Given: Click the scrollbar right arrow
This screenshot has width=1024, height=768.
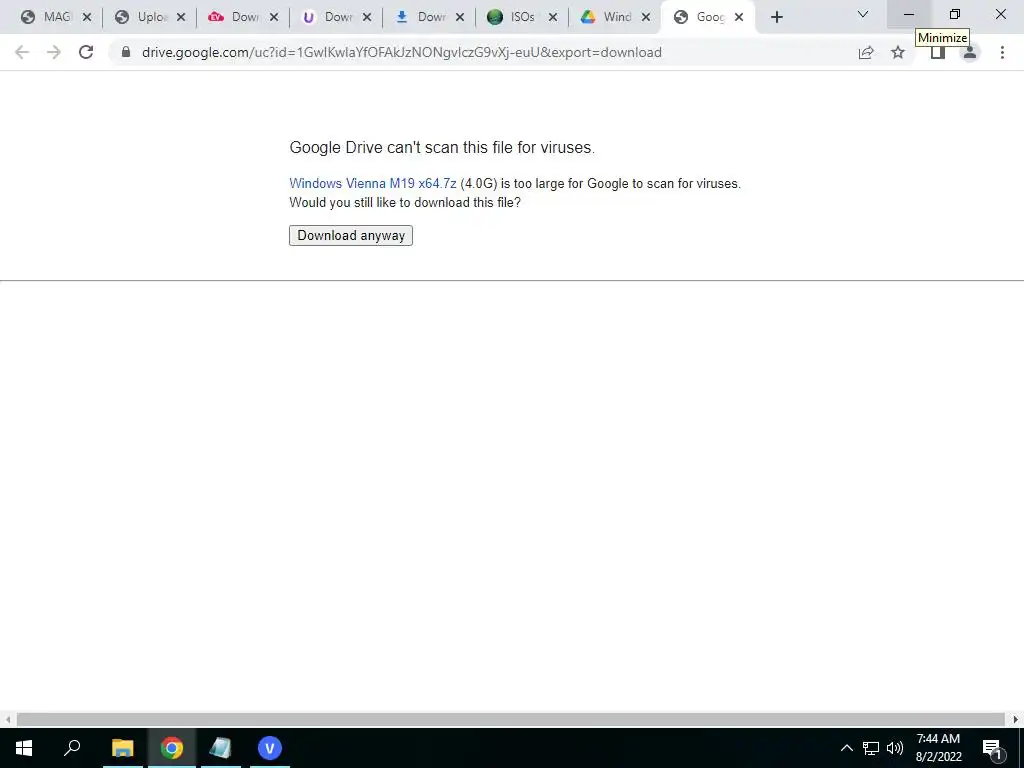Looking at the screenshot, I should click(x=1016, y=720).
